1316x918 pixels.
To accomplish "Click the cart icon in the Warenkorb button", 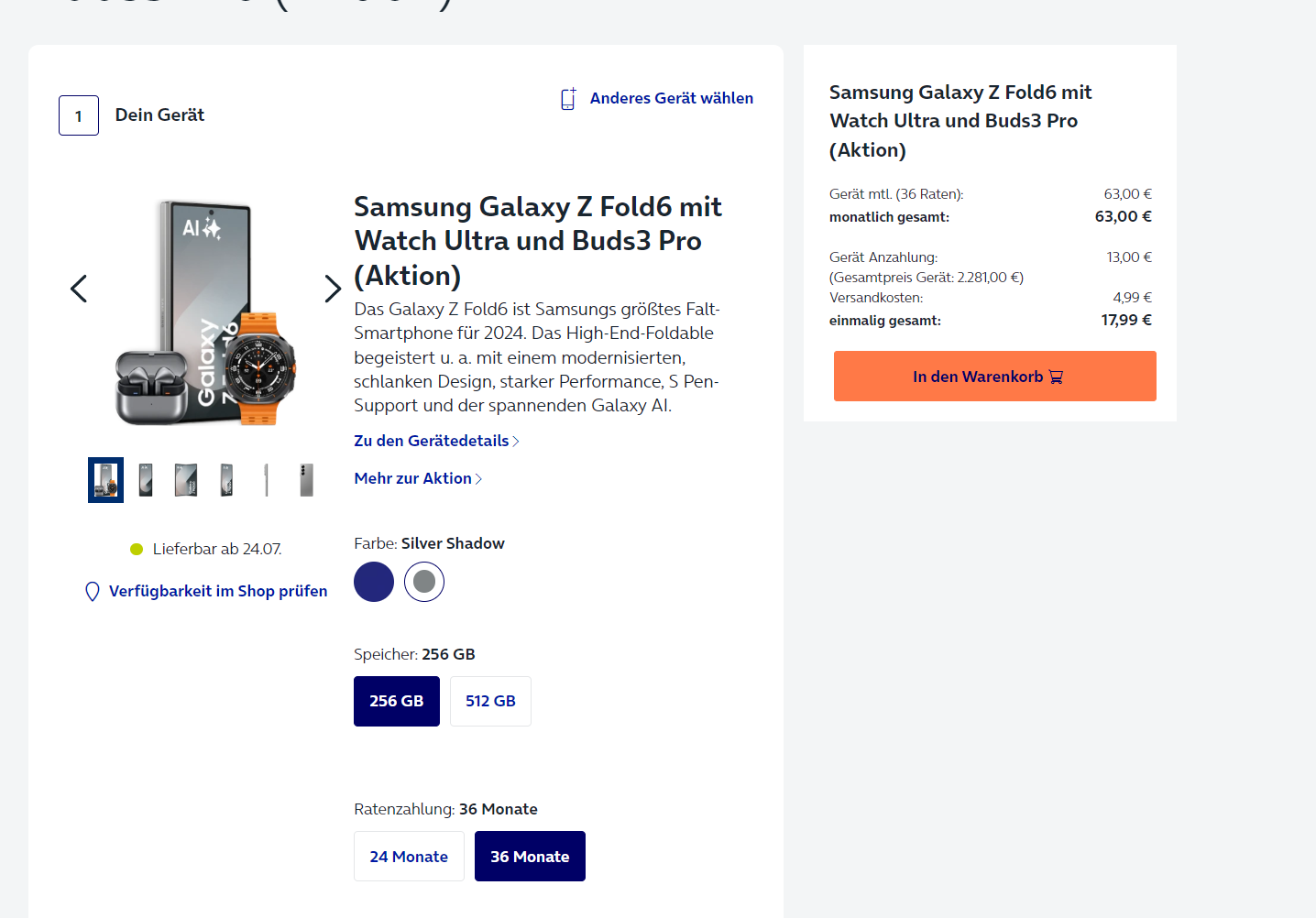I will (1056, 377).
